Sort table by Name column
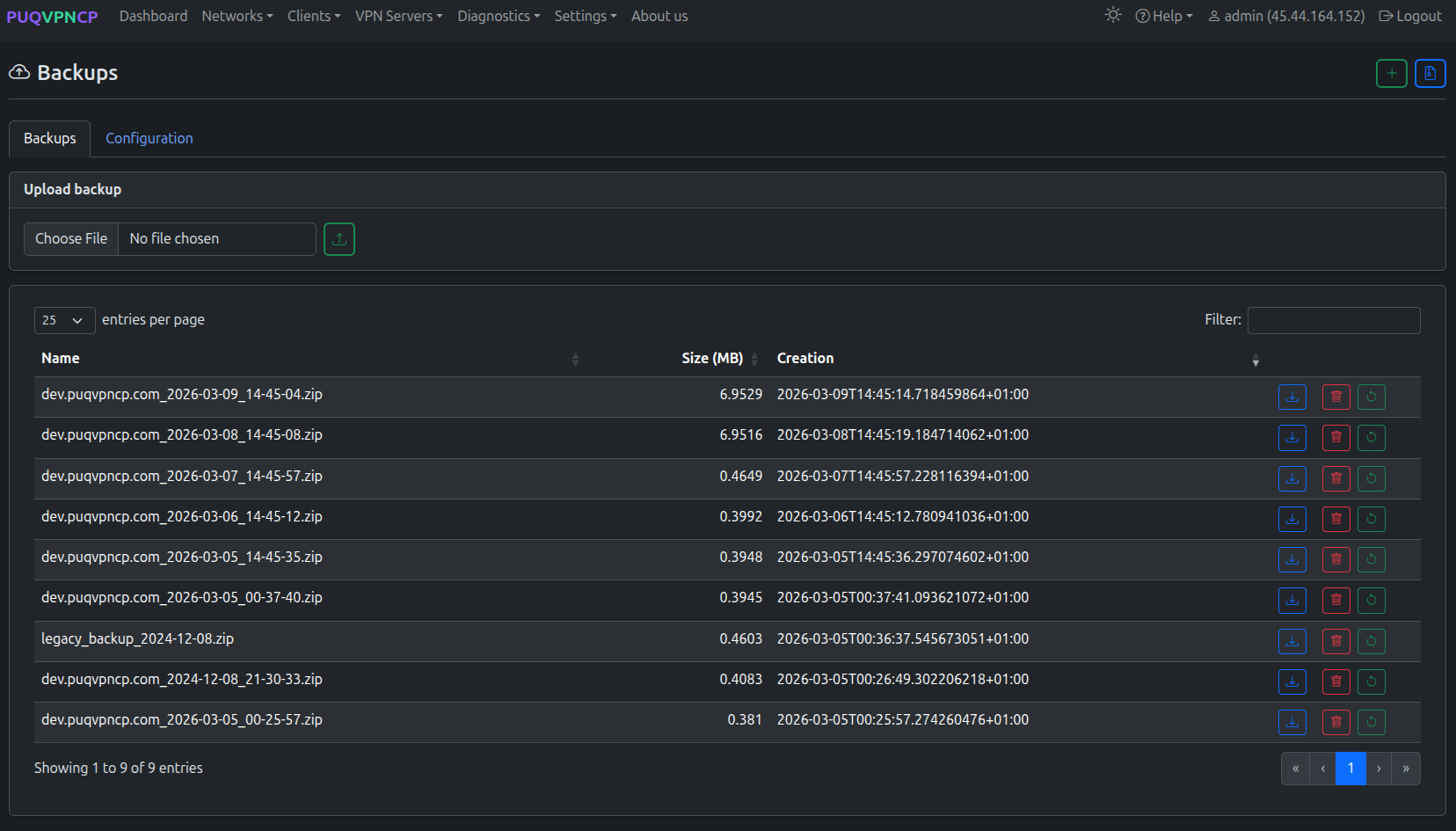The image size is (1456, 831). pyautogui.click(x=309, y=358)
